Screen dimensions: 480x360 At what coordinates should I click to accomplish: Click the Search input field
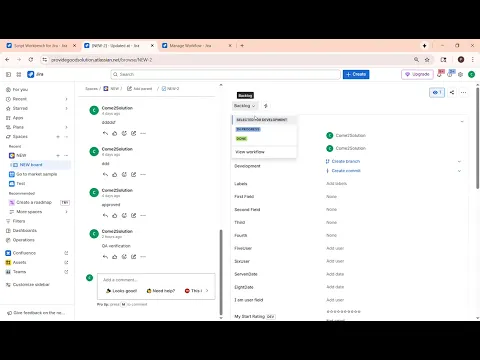(226, 74)
